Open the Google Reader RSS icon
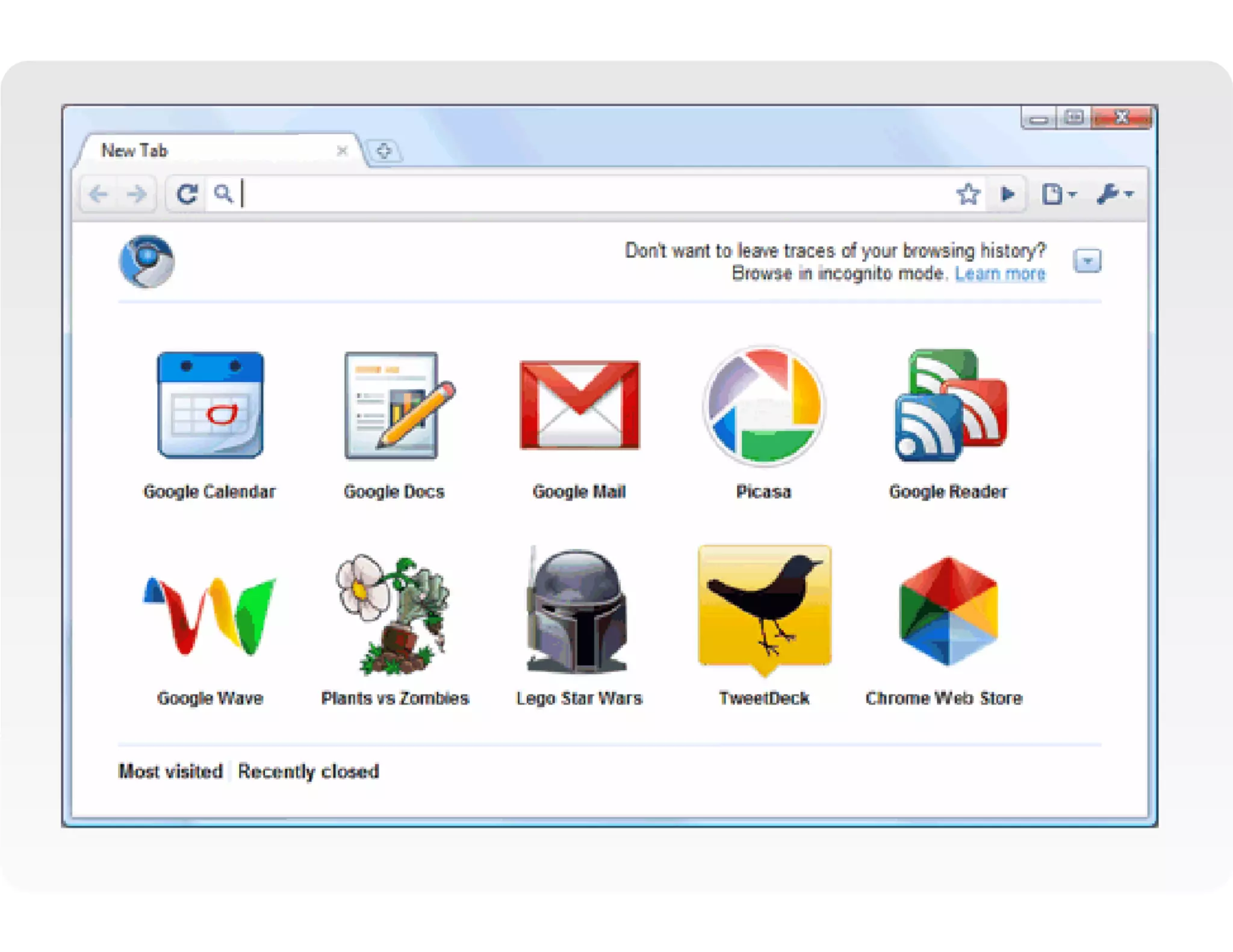1233x952 pixels. [x=951, y=406]
